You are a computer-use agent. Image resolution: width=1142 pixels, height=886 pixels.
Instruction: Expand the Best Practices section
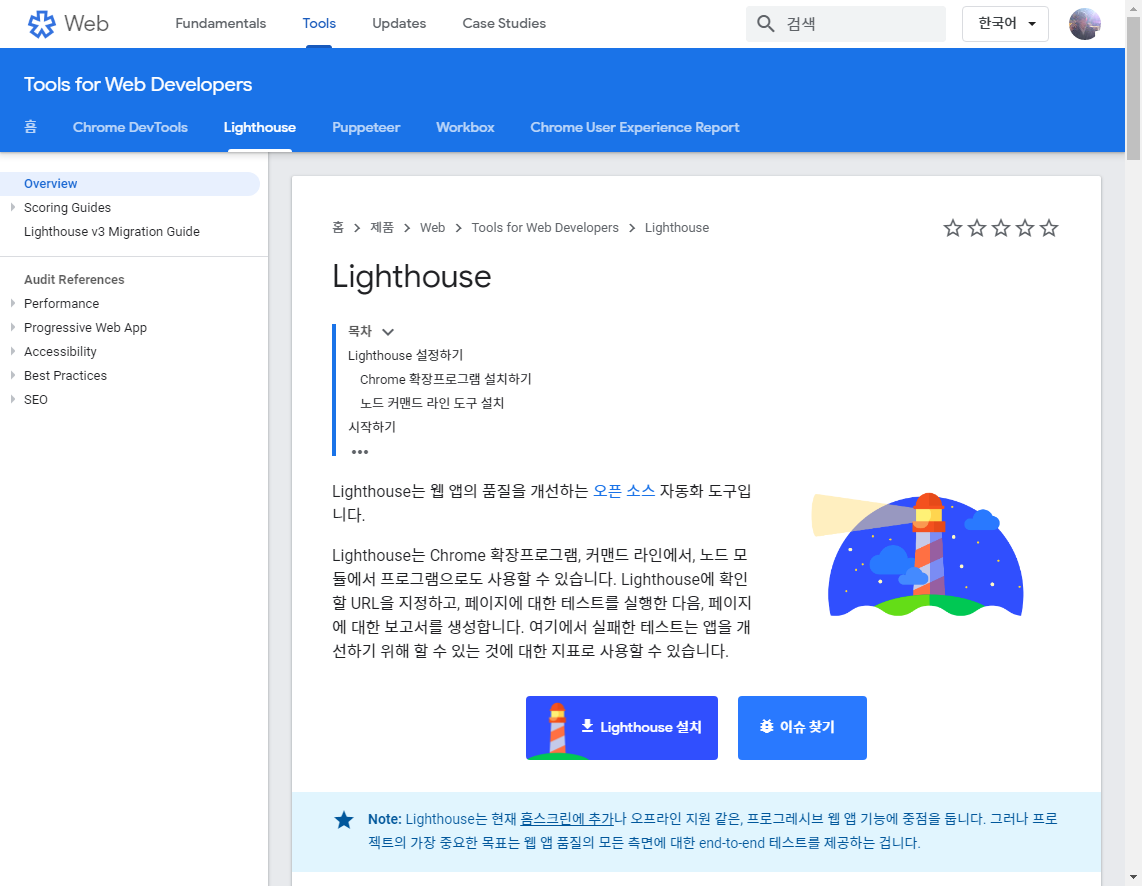coord(12,376)
